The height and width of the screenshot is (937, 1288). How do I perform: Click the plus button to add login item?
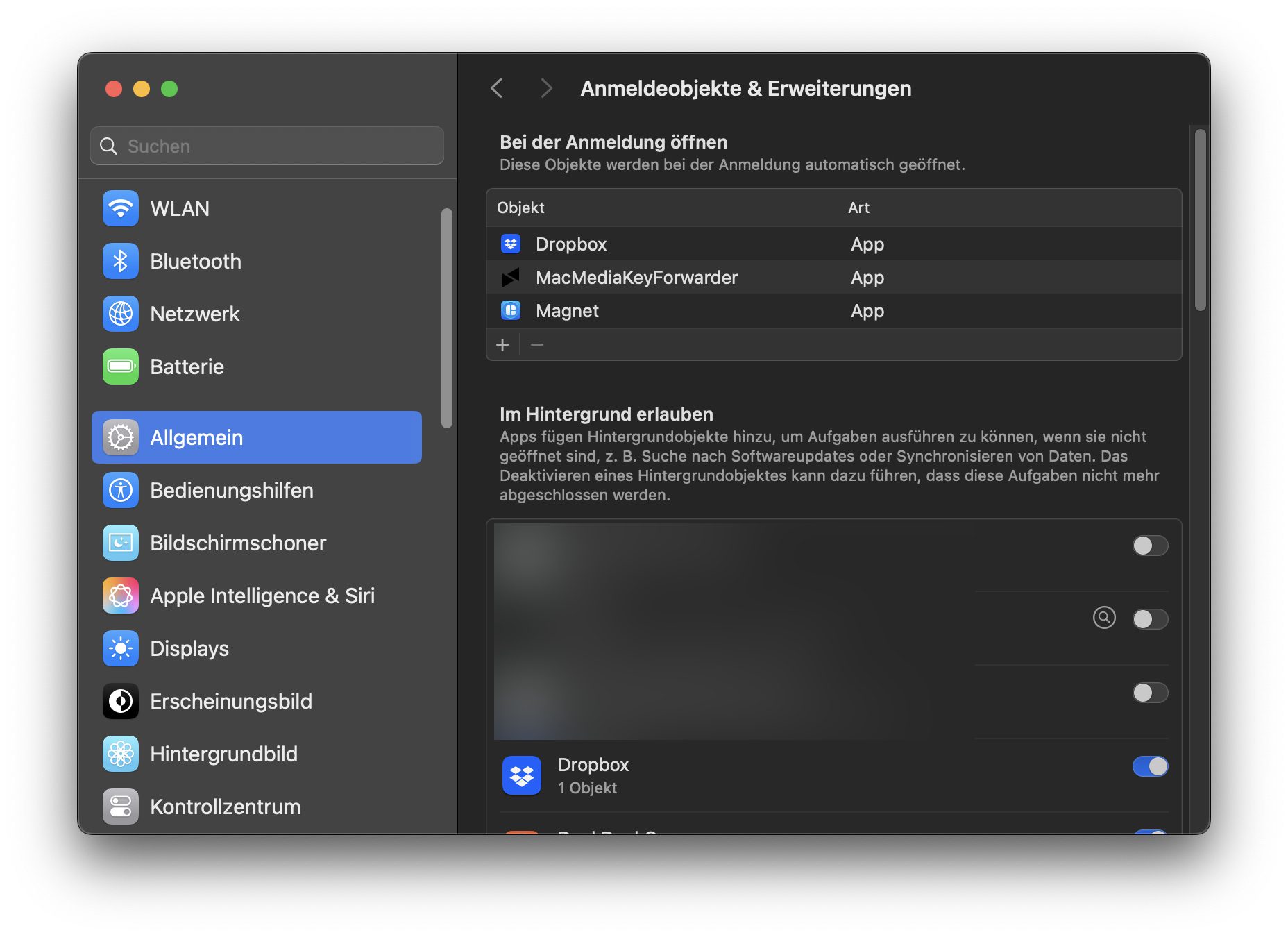(502, 345)
